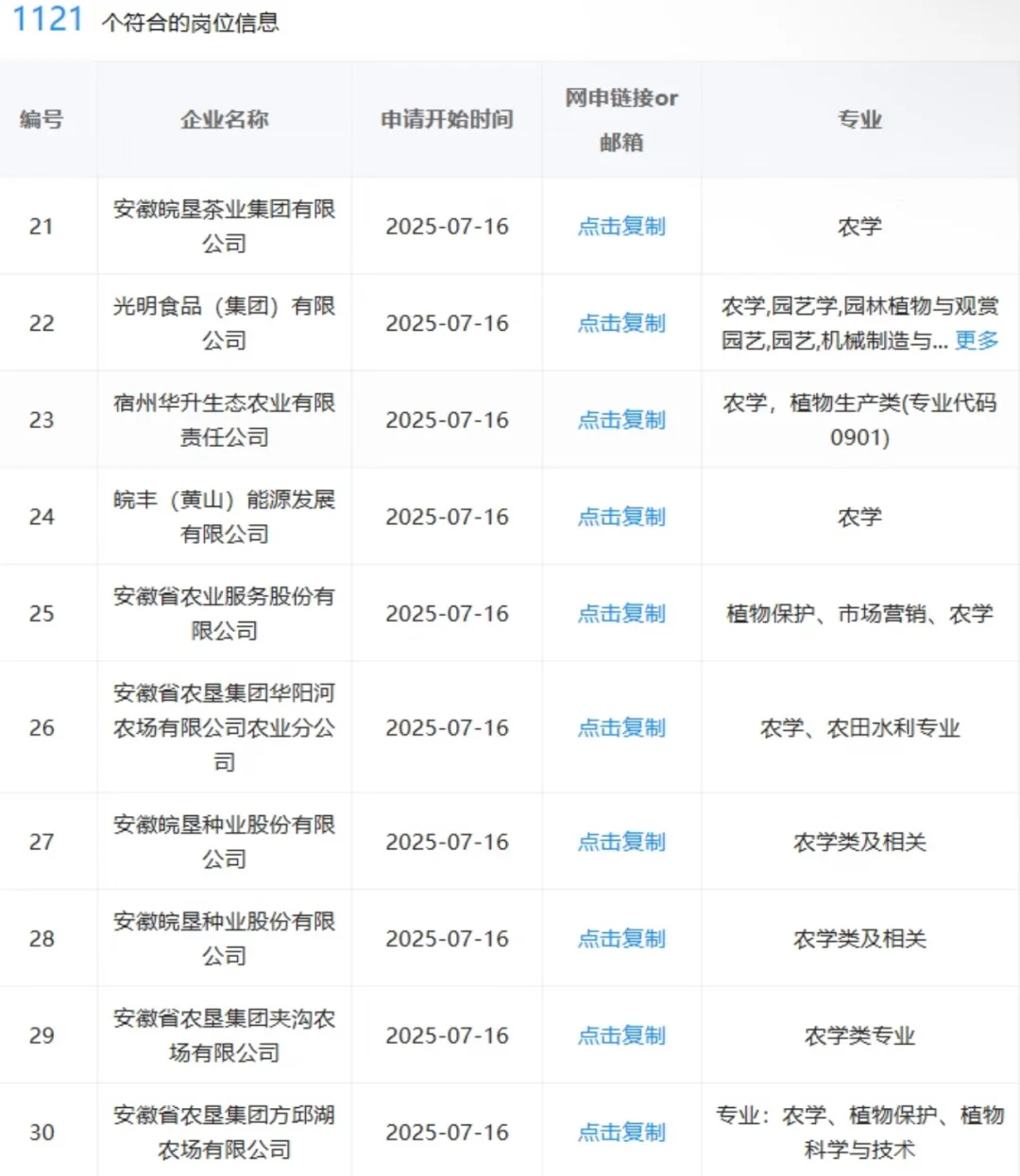1020x1176 pixels.
Task: Click the 编号 column header
Action: pos(42,119)
